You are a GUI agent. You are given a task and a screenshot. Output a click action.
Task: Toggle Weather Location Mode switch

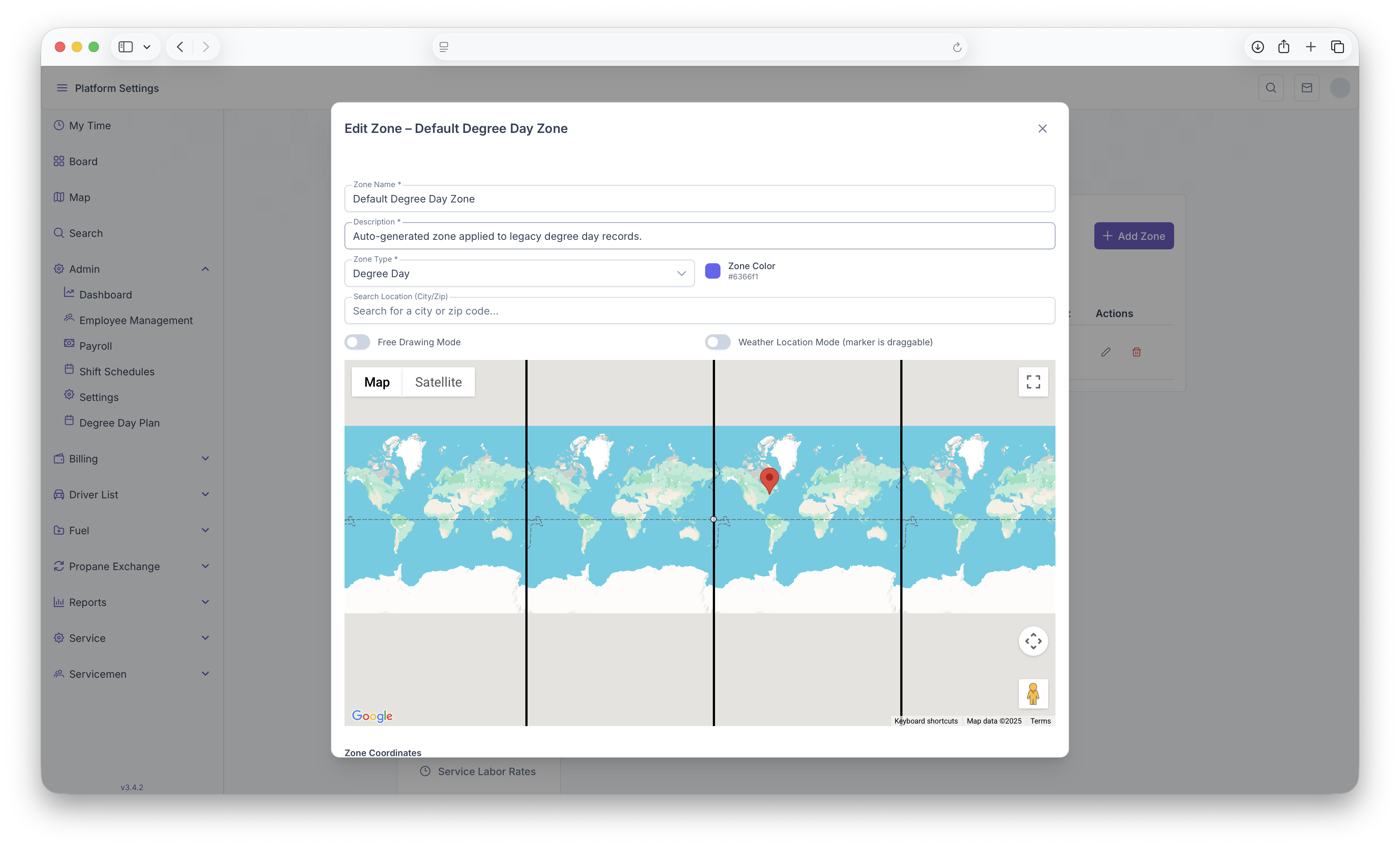[718, 342]
